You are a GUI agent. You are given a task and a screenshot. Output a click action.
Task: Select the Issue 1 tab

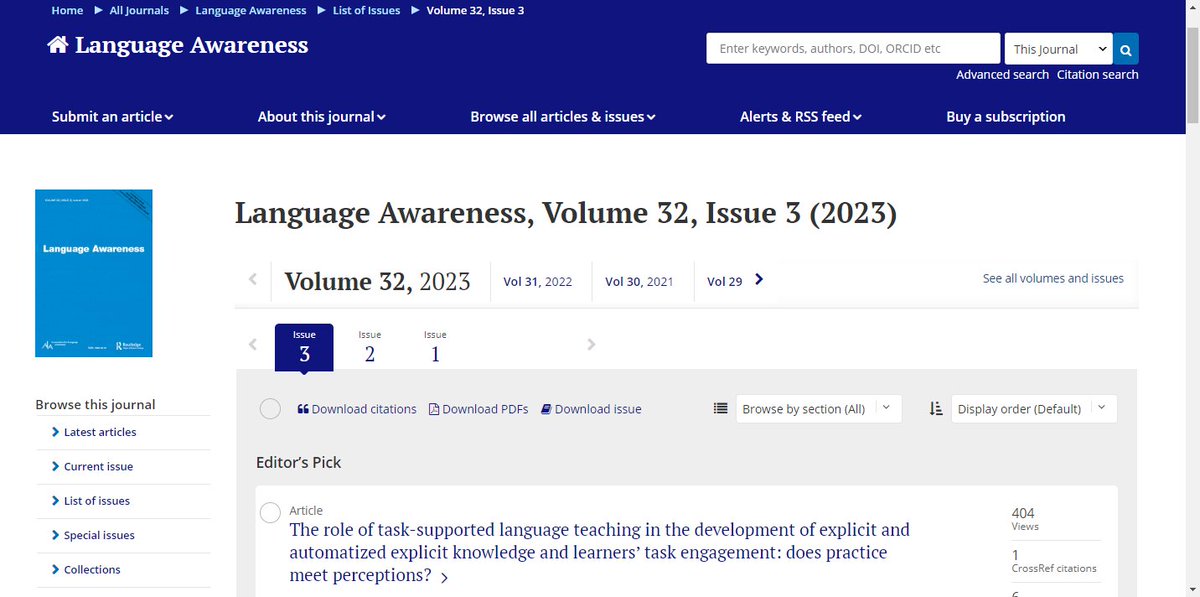coord(435,347)
